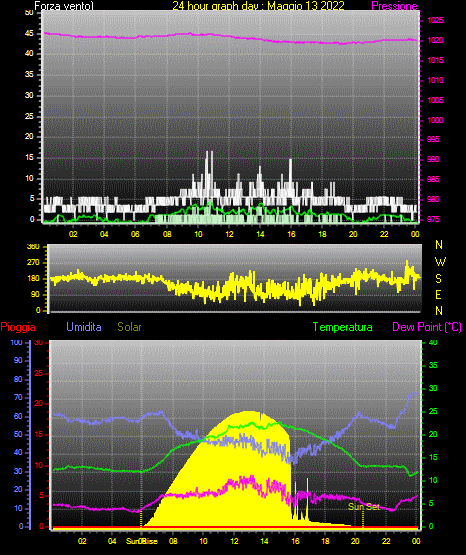This screenshot has width=466, height=555.
Task: Click the 90 value on blue humidity axis
Action: (18, 361)
